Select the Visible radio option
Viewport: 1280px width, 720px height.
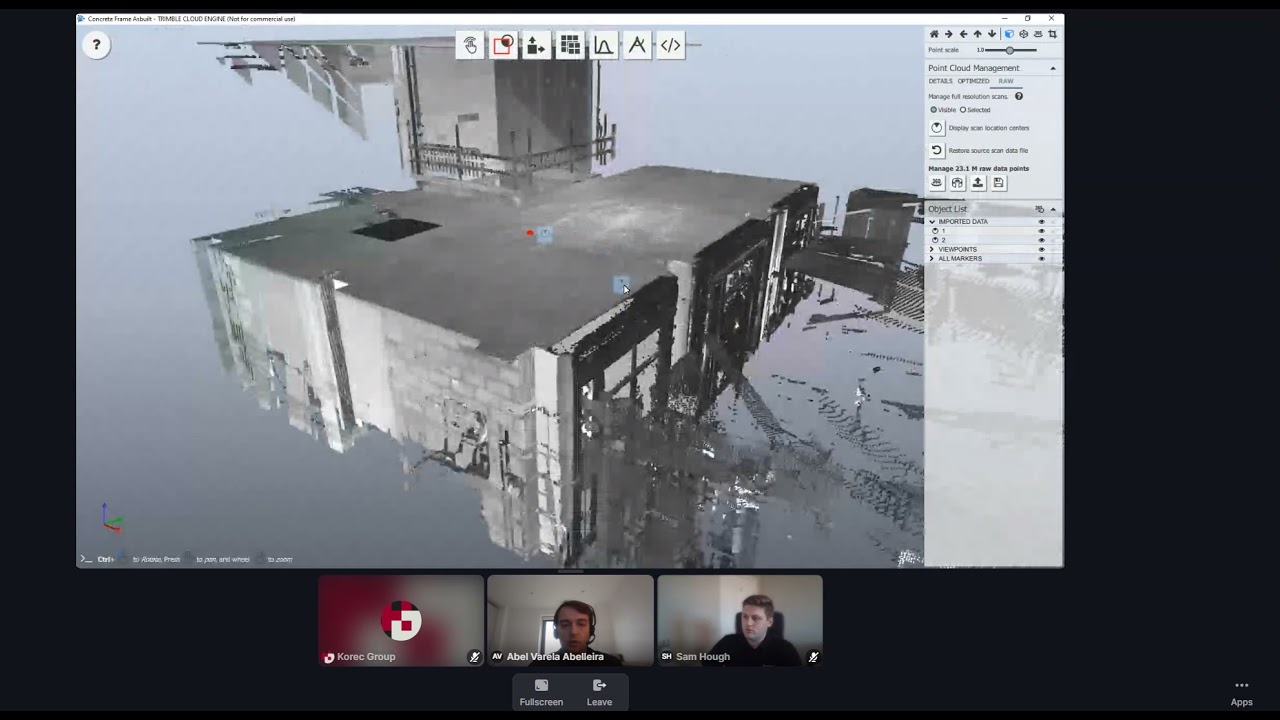pos(934,110)
